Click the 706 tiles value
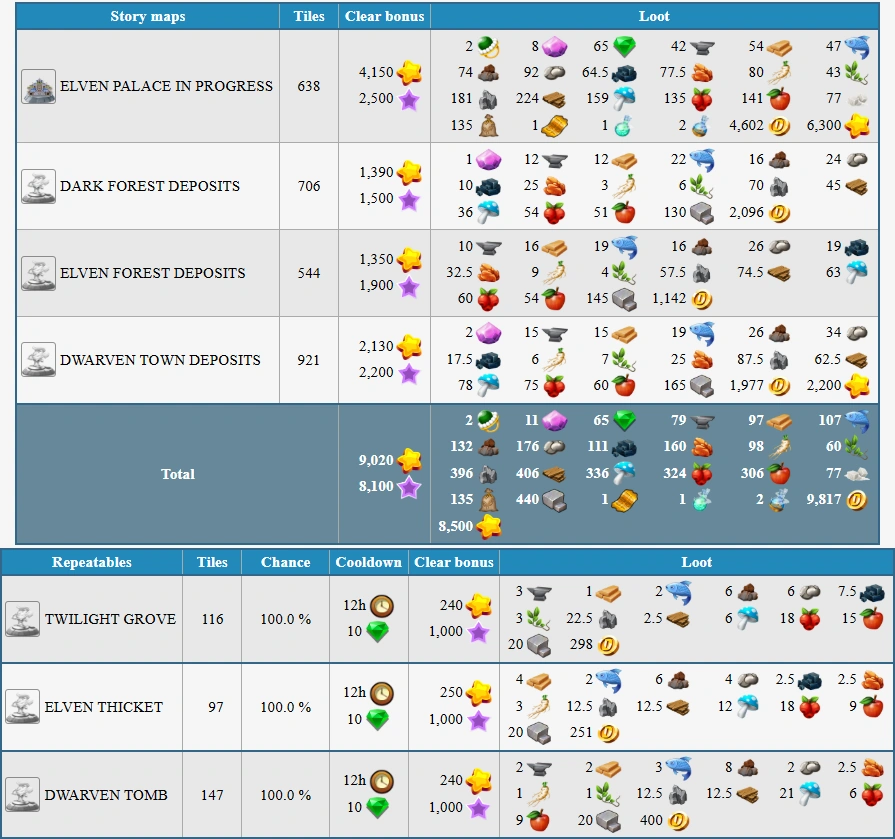 tap(309, 186)
